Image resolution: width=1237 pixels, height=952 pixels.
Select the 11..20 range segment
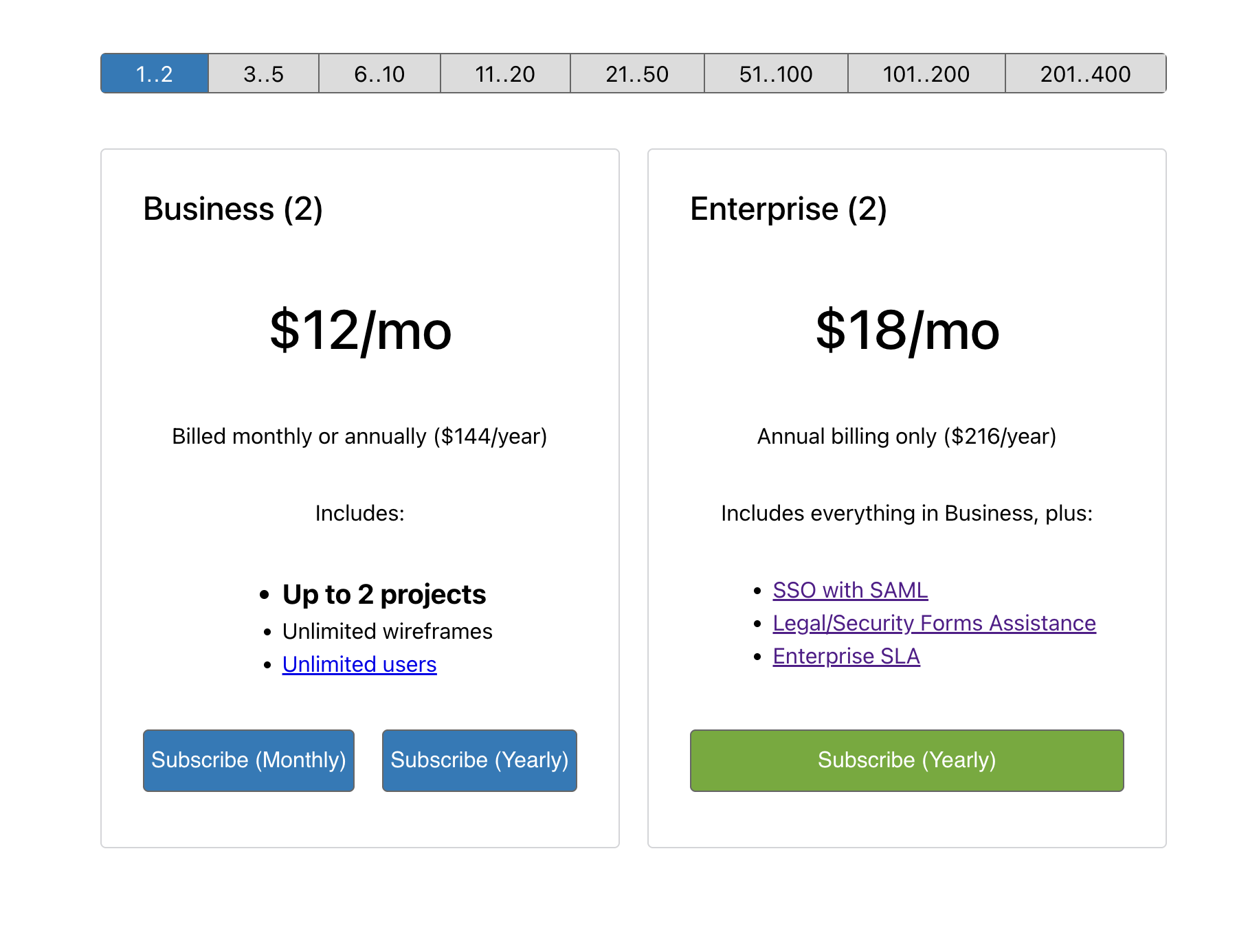point(505,73)
